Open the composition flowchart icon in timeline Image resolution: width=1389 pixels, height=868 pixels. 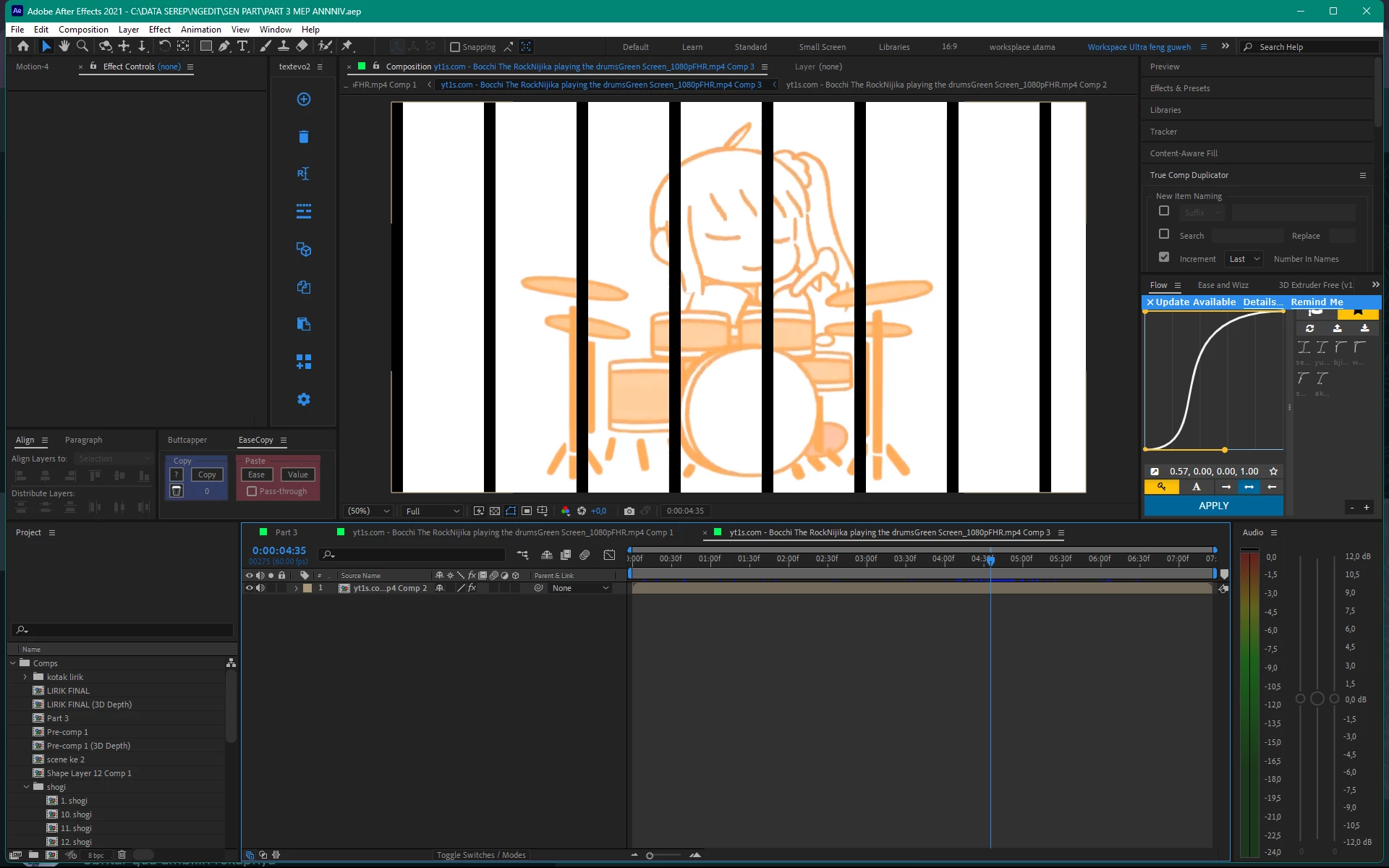(522, 555)
